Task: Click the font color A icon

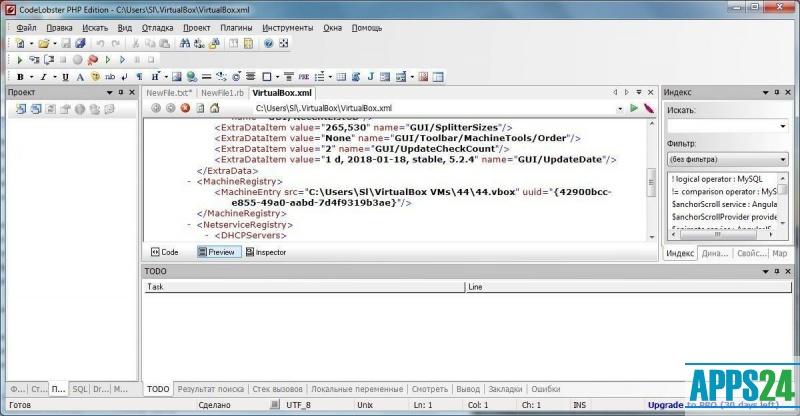Action: pyautogui.click(x=80, y=77)
